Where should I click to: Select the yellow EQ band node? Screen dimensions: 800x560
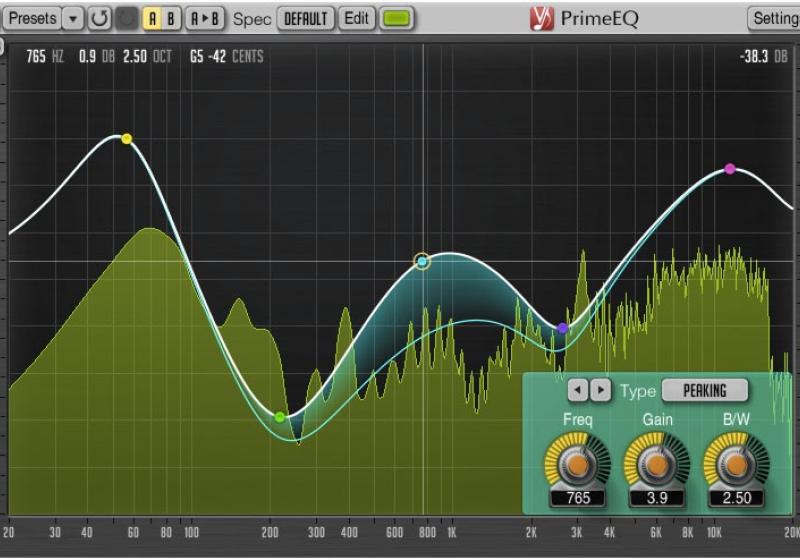pyautogui.click(x=126, y=139)
